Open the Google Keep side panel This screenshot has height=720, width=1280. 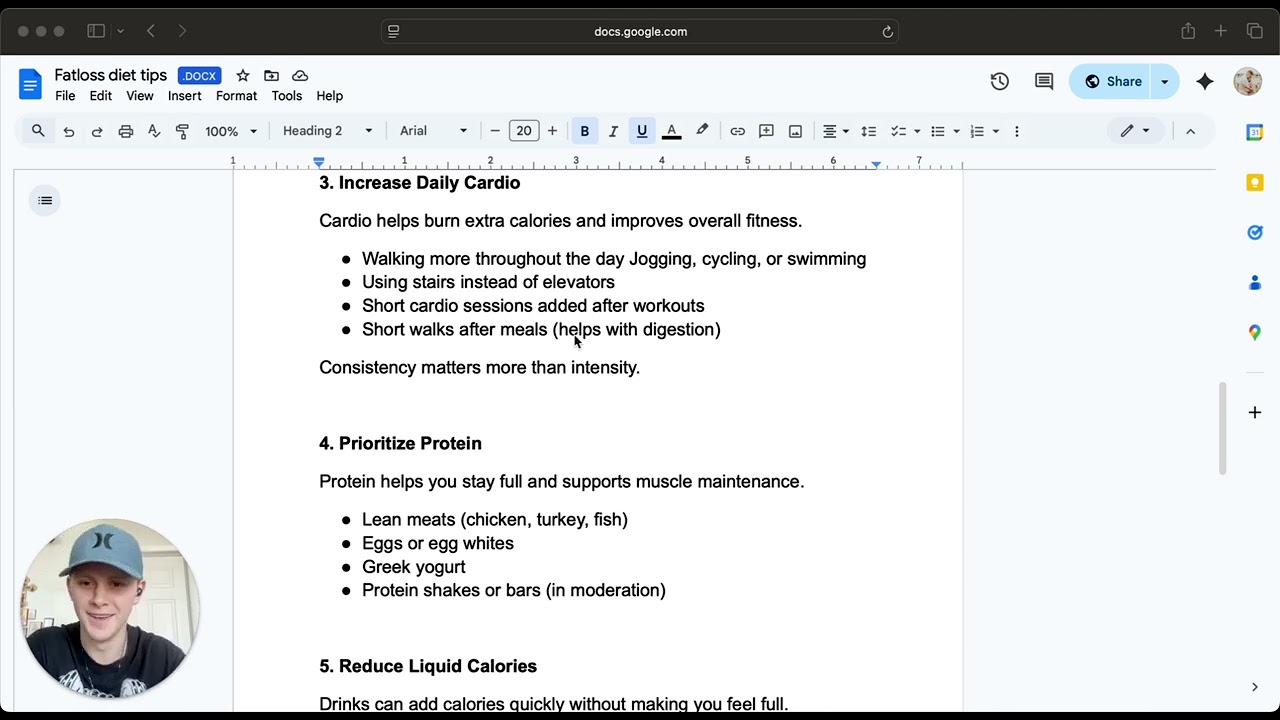click(1255, 182)
